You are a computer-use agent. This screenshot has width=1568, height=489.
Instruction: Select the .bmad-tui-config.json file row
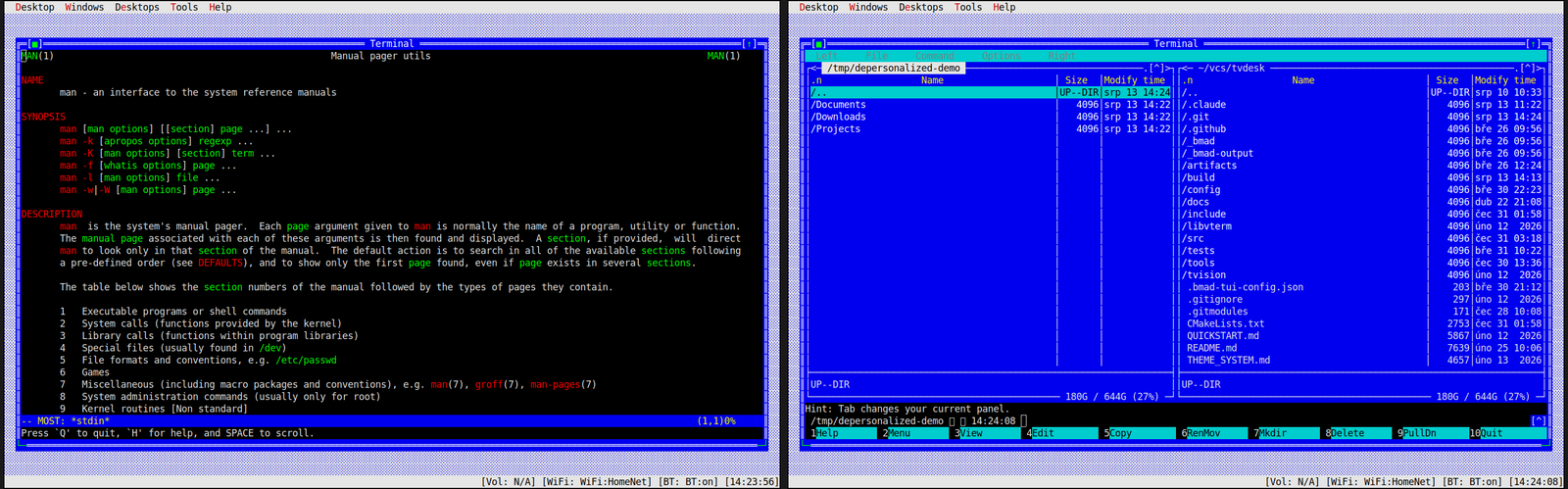click(x=1361, y=287)
